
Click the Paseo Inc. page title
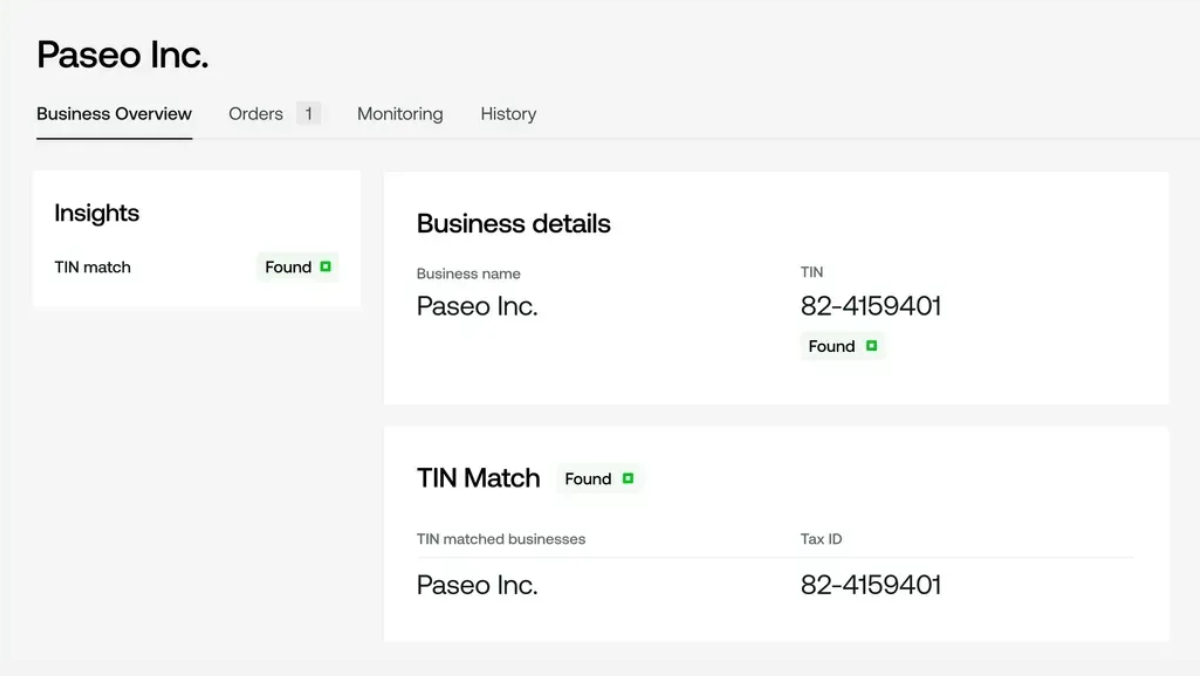click(x=123, y=55)
